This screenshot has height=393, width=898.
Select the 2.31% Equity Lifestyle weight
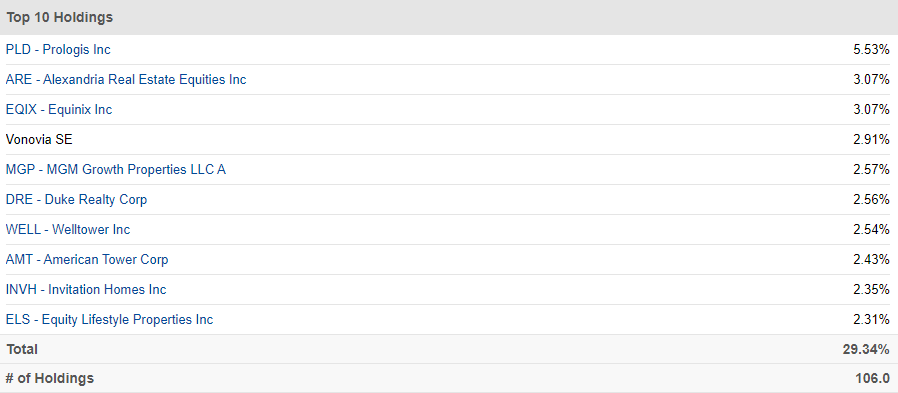pyautogui.click(x=871, y=319)
